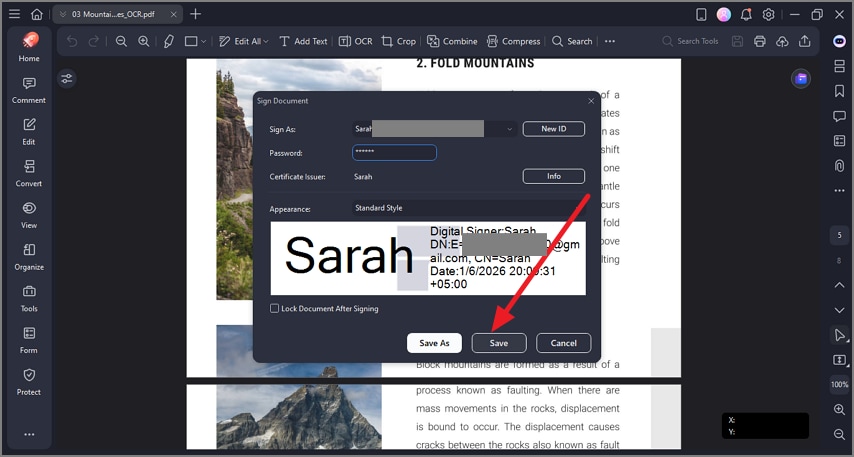854x457 pixels.
Task: Run the OCR tool
Action: (x=356, y=41)
